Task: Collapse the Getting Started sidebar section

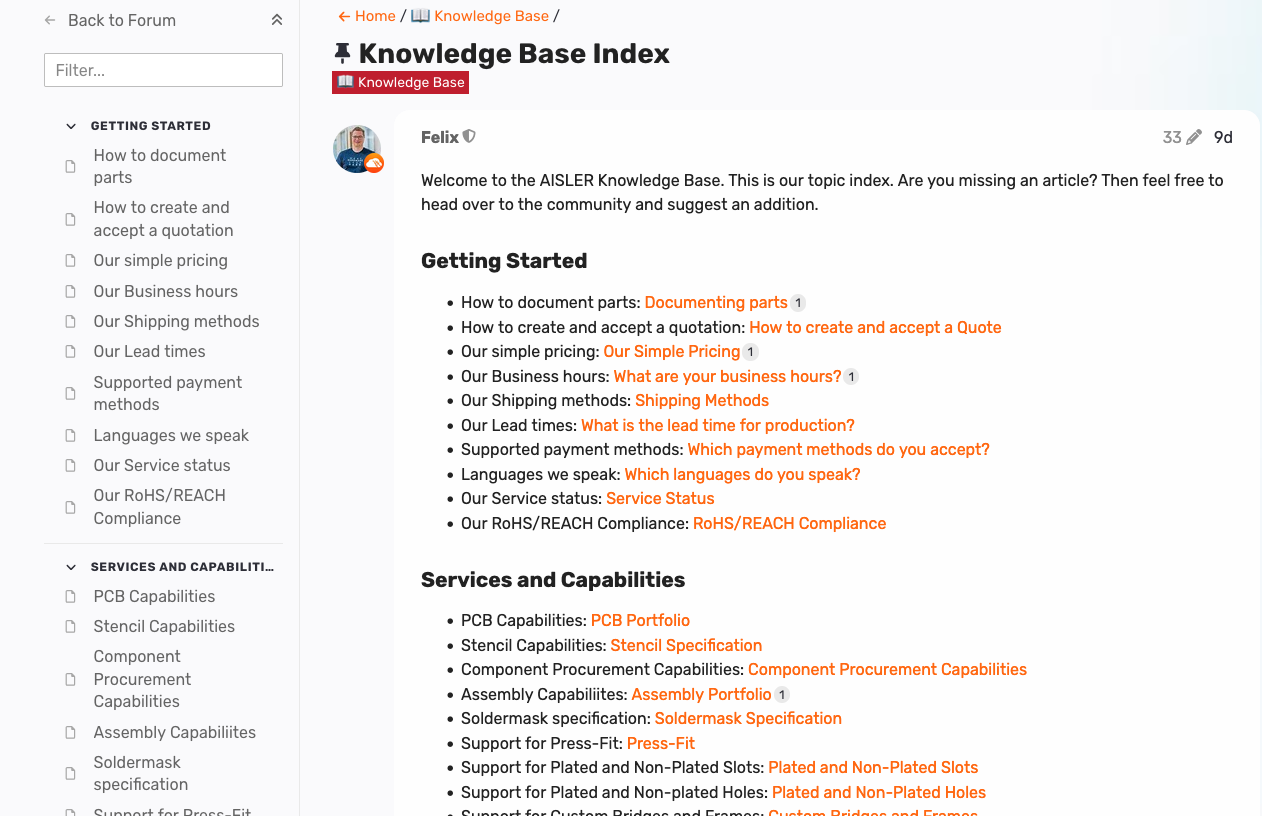Action: point(71,126)
